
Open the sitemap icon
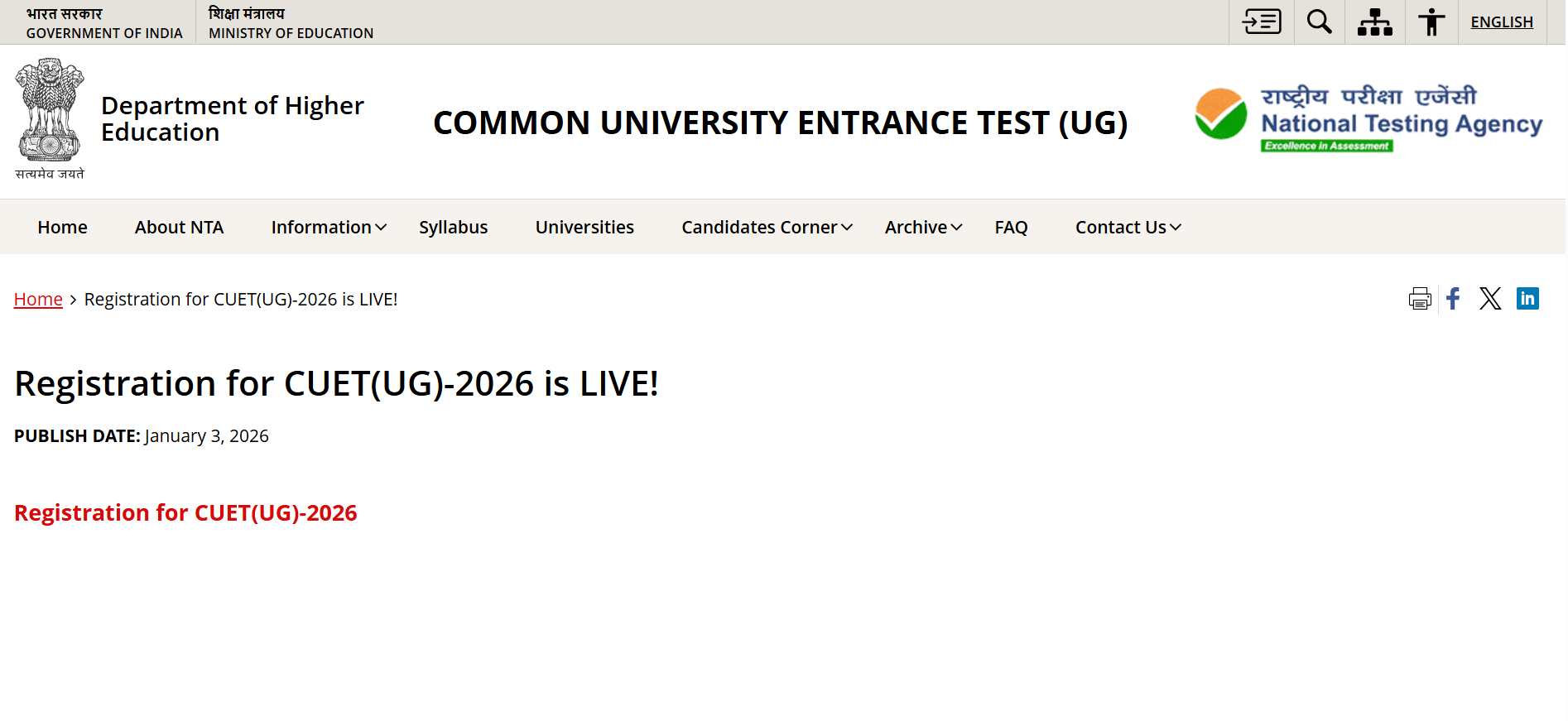[1374, 22]
